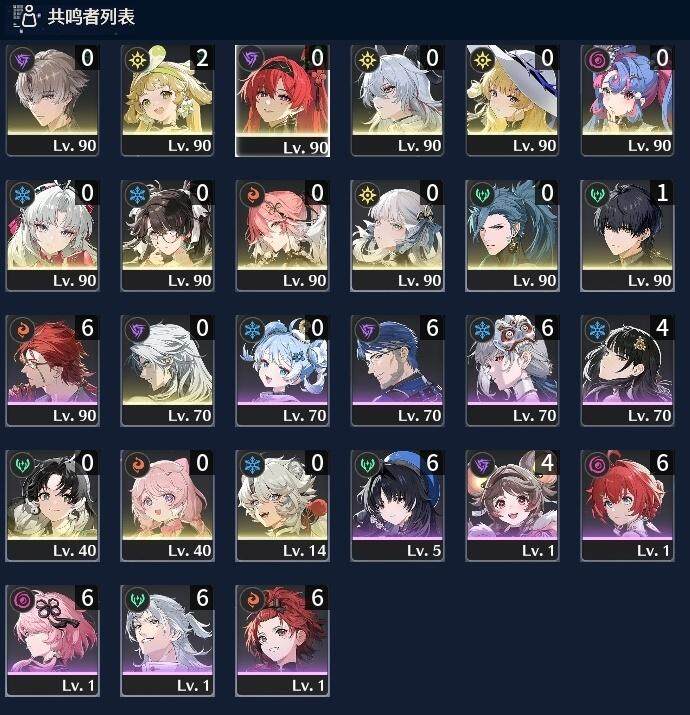Click the resonator list header icon
This screenshot has height=715, width=690.
click(26, 17)
